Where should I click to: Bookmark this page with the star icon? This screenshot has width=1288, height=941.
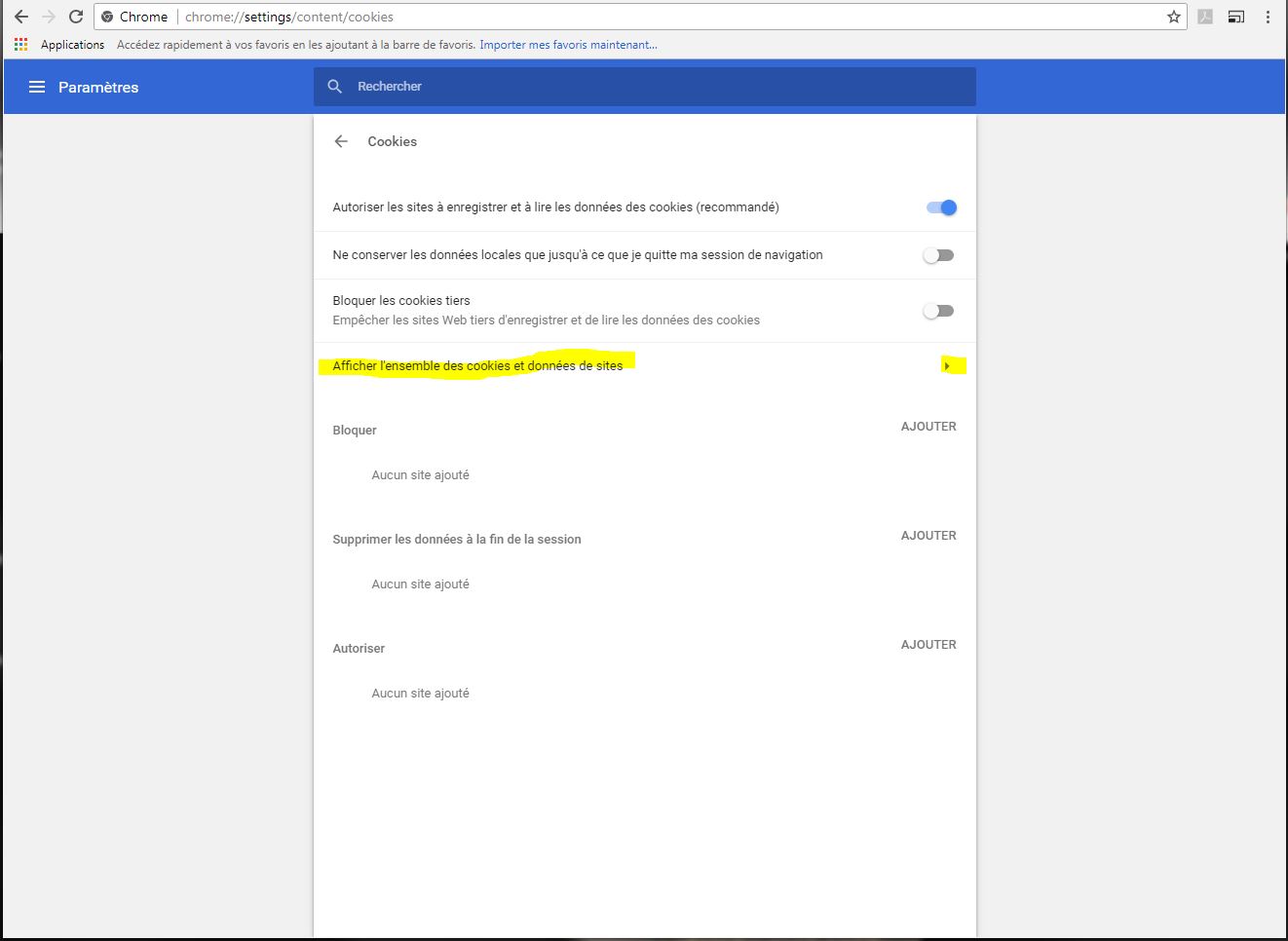point(1173,17)
